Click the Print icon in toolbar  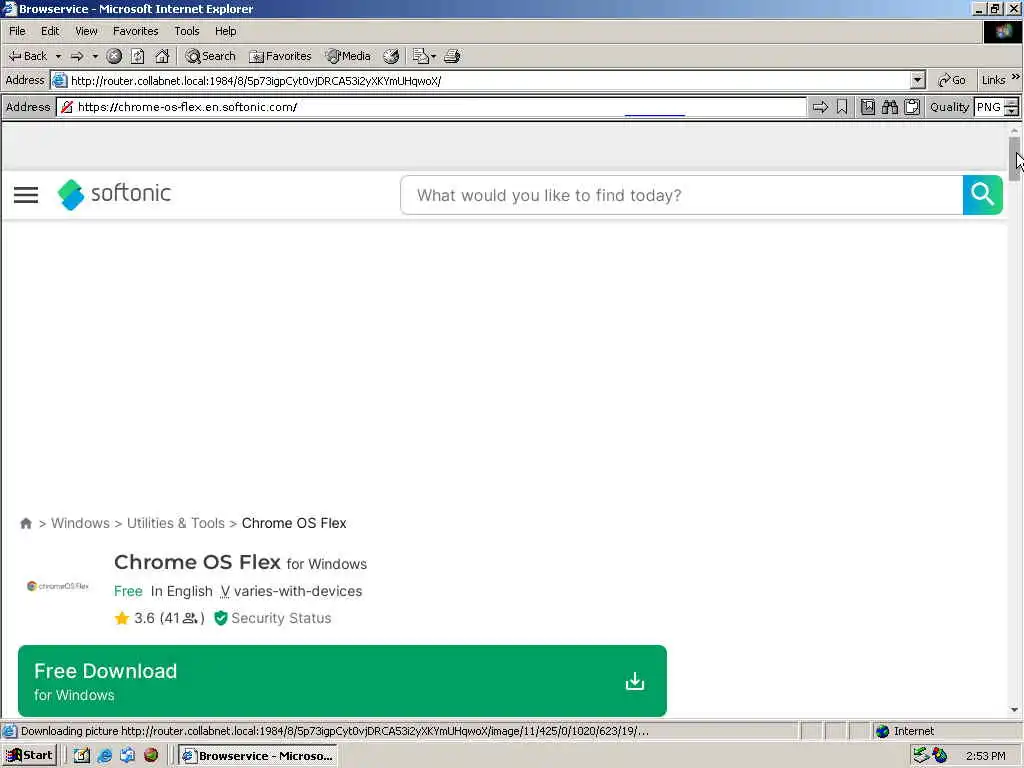pos(452,56)
